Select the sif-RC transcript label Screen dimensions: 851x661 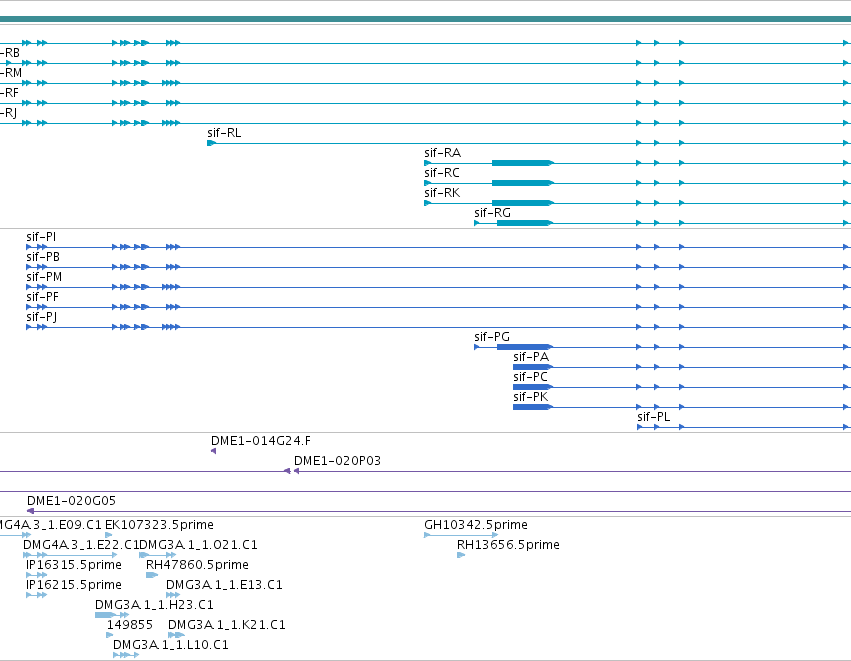(441, 173)
